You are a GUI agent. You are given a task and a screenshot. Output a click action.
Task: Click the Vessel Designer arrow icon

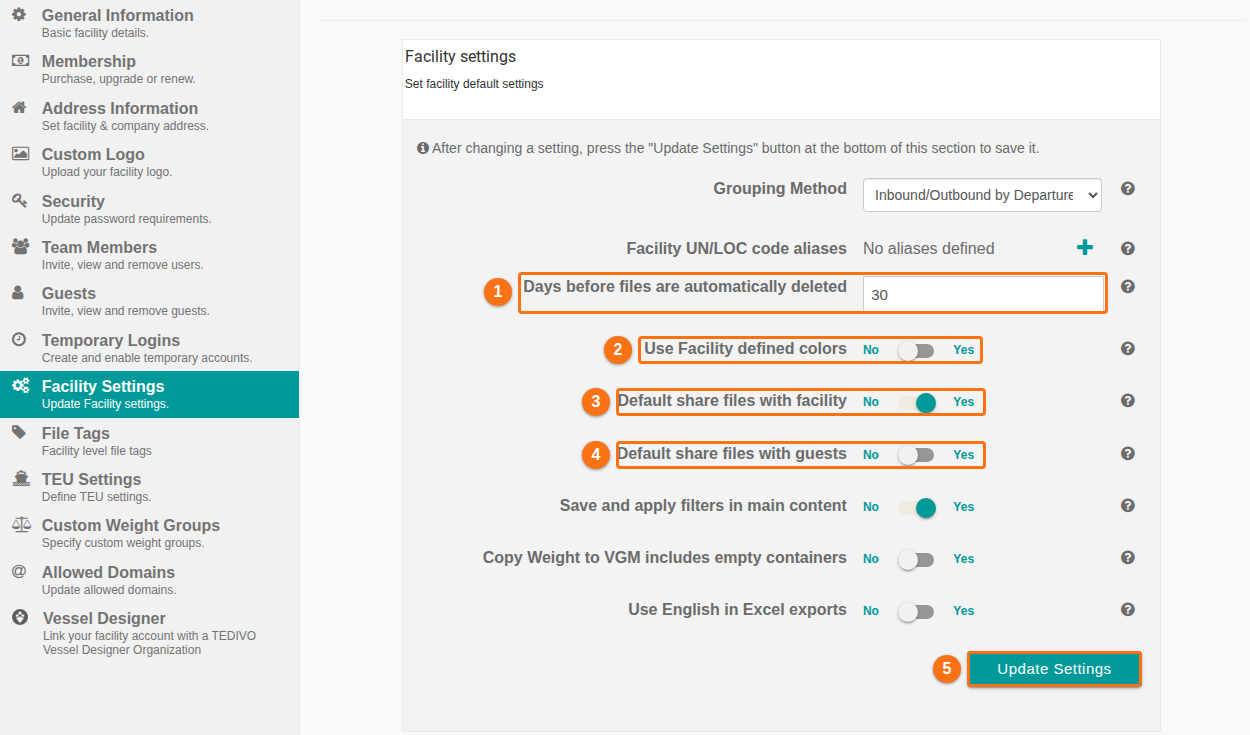point(19,617)
